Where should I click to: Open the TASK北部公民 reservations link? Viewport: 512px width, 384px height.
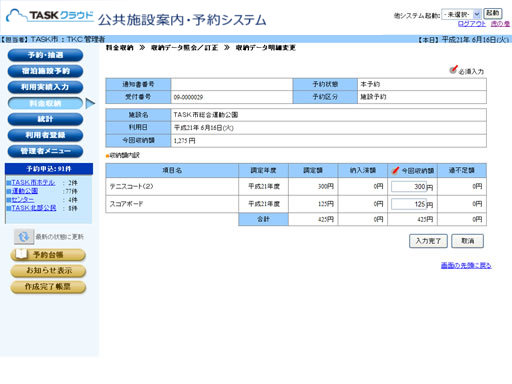click(34, 208)
